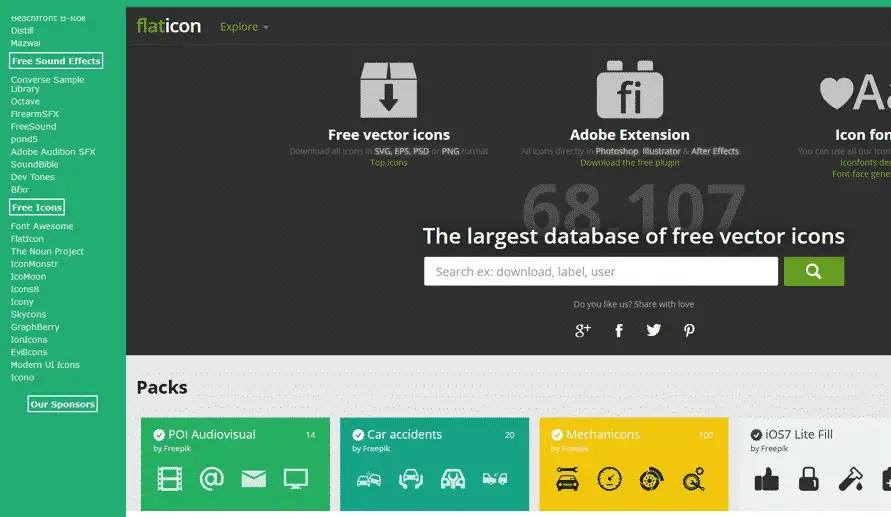
Task: Open Icons8 sidebar link
Action: tap(24, 289)
